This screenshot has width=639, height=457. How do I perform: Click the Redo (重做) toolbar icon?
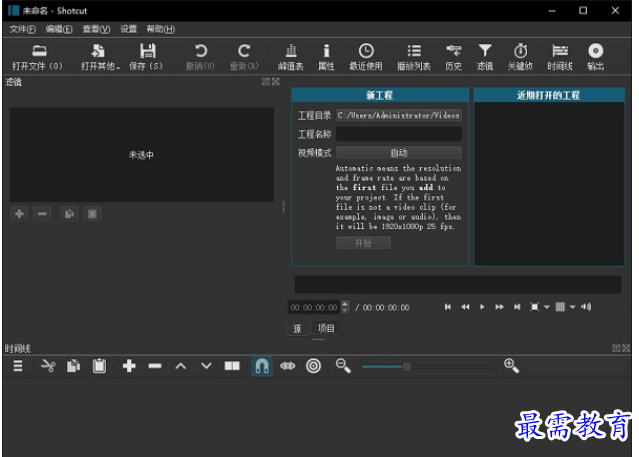pyautogui.click(x=244, y=56)
